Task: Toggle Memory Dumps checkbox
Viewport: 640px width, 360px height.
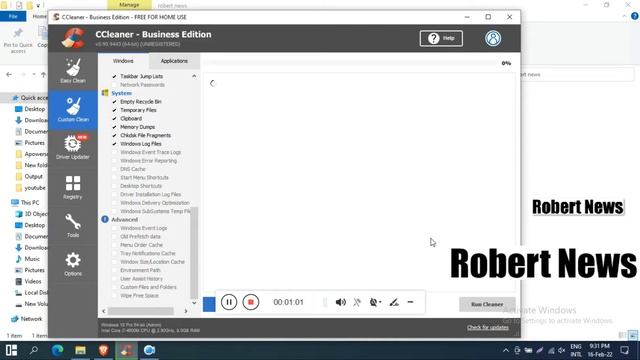Action: coord(114,127)
